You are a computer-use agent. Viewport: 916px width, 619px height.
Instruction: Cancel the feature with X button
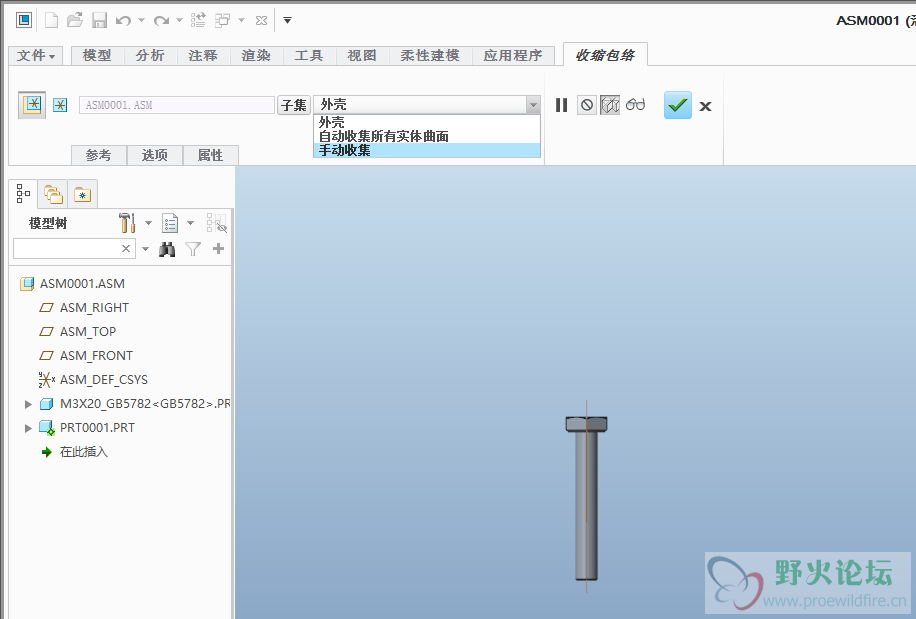tap(706, 106)
